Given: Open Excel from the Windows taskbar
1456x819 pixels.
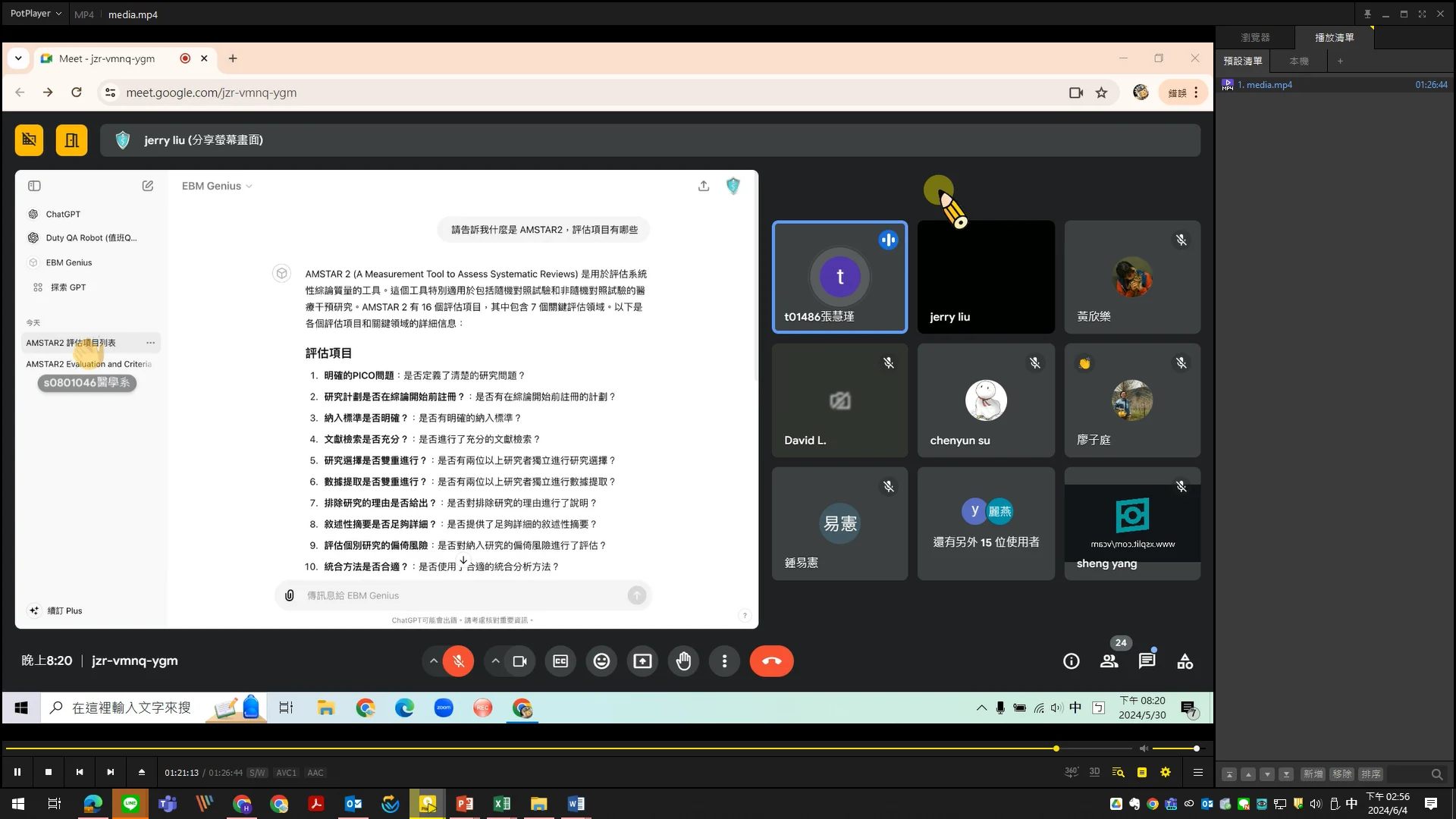Looking at the screenshot, I should (502, 804).
